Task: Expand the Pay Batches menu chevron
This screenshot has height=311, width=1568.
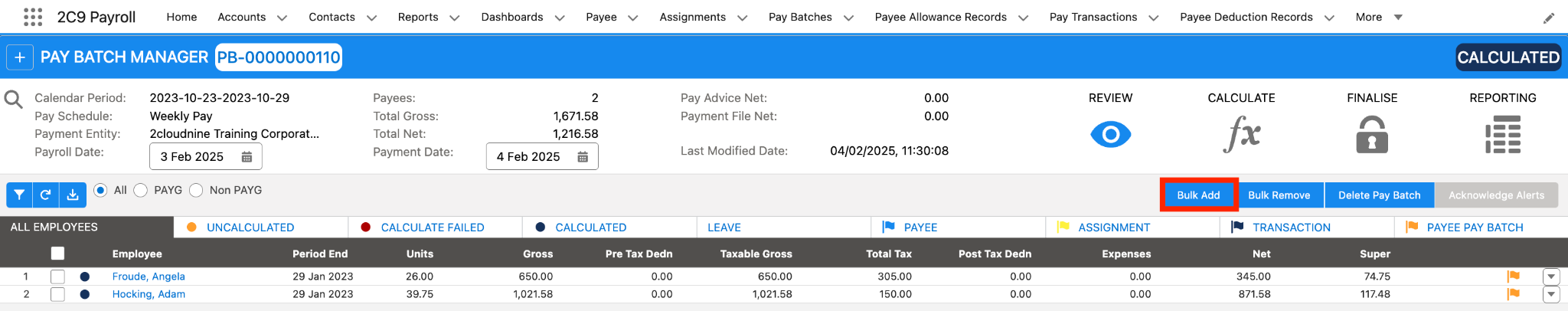Action: [x=848, y=18]
